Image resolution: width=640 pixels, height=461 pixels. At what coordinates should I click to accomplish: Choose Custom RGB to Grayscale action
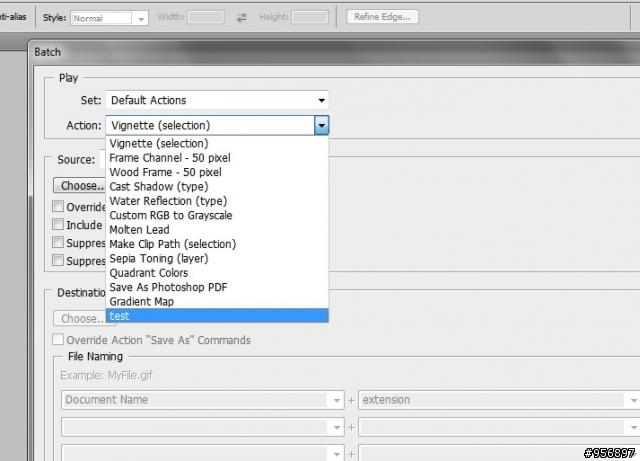tap(217, 215)
